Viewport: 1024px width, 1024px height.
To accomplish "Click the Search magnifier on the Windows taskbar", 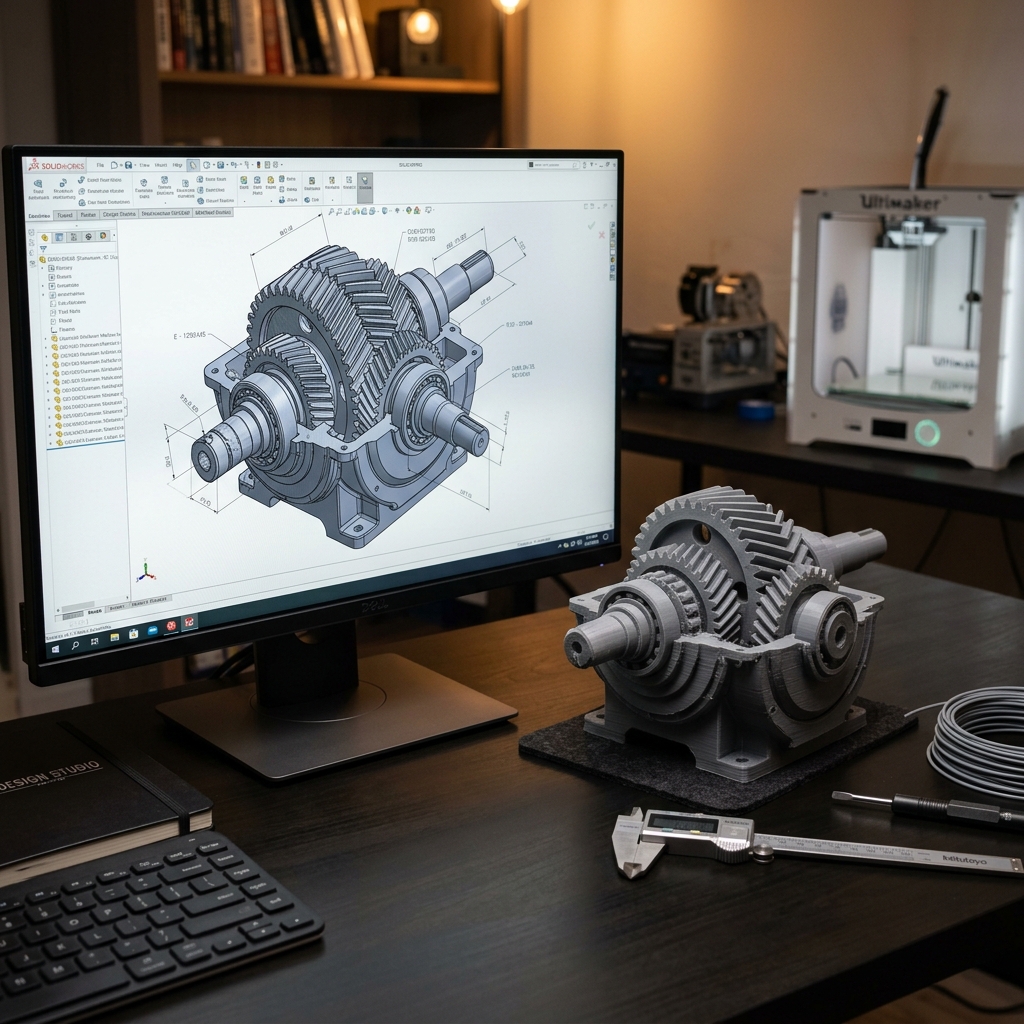I will coord(75,645).
